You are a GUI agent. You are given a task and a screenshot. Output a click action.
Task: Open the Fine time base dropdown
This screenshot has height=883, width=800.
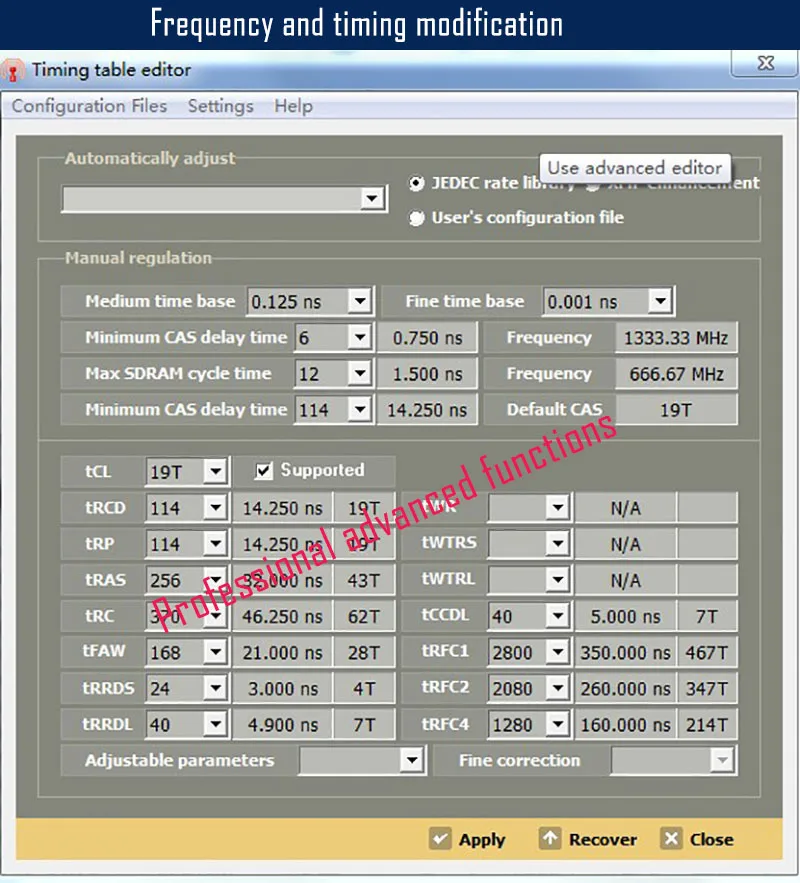(659, 301)
